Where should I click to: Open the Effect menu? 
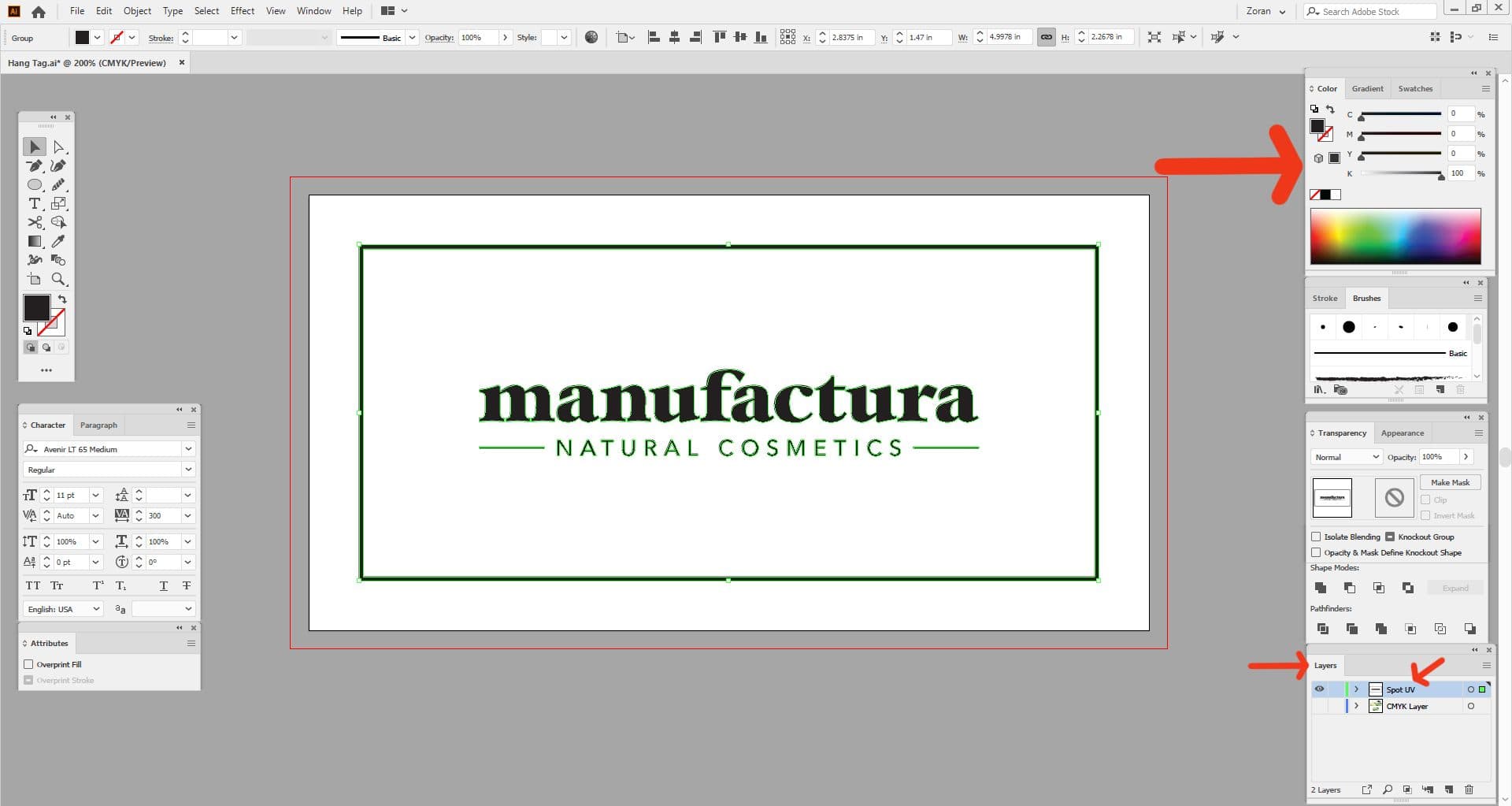click(242, 10)
